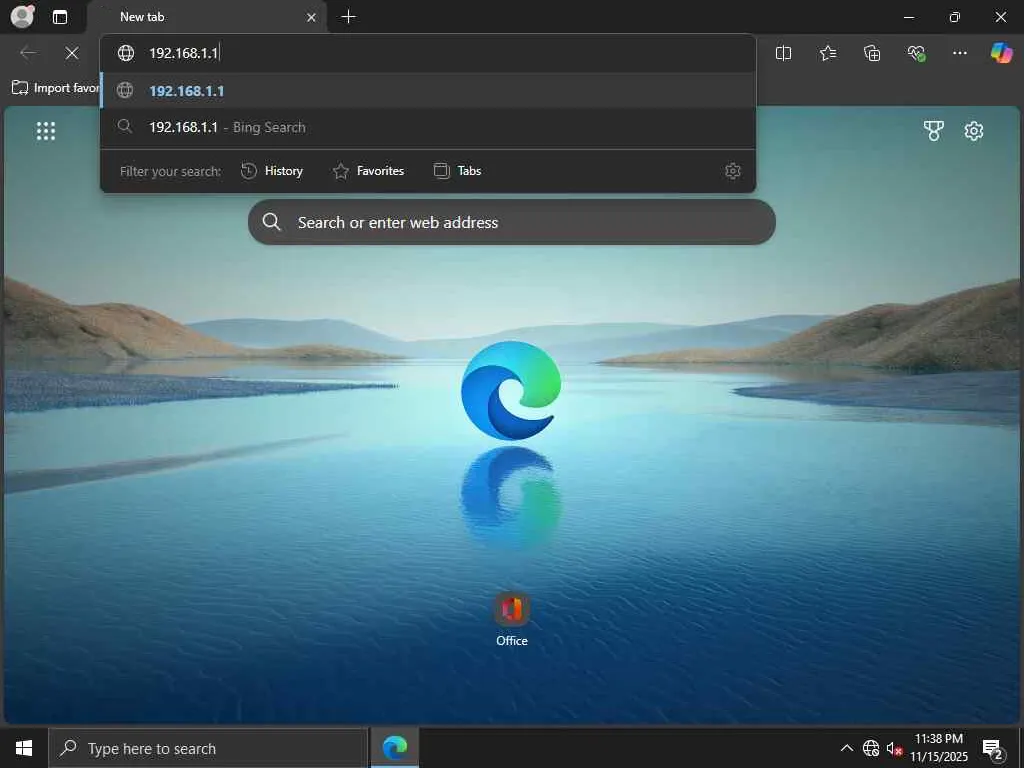Viewport: 1024px width, 768px height.
Task: Open the network status tray icon
Action: pyautogui.click(x=871, y=748)
